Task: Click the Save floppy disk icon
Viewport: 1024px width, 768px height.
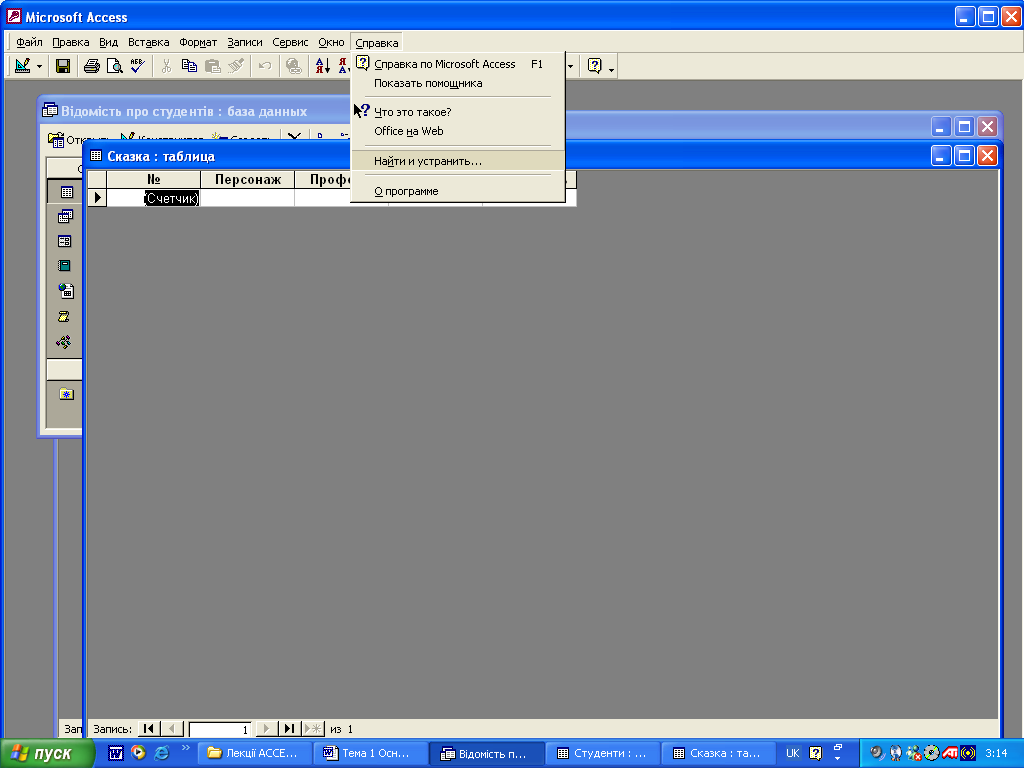Action: (63, 66)
